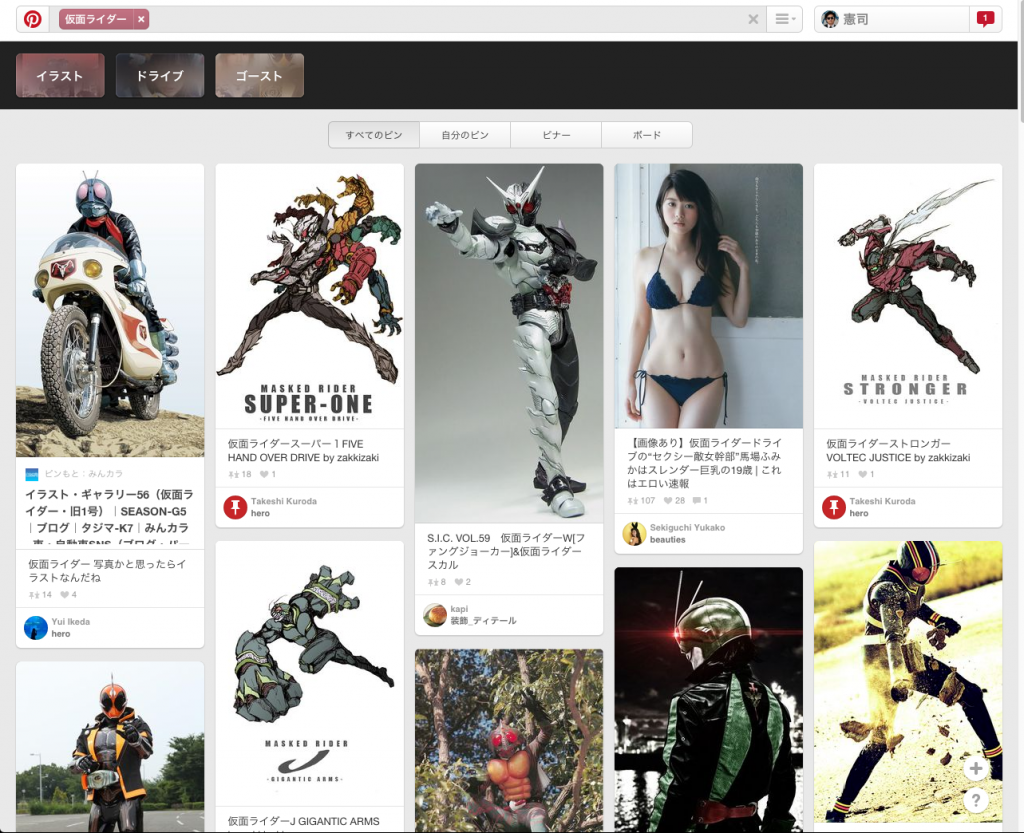Click repin count 14 on motorcycle pin
The width and height of the screenshot is (1024, 833).
pos(40,595)
